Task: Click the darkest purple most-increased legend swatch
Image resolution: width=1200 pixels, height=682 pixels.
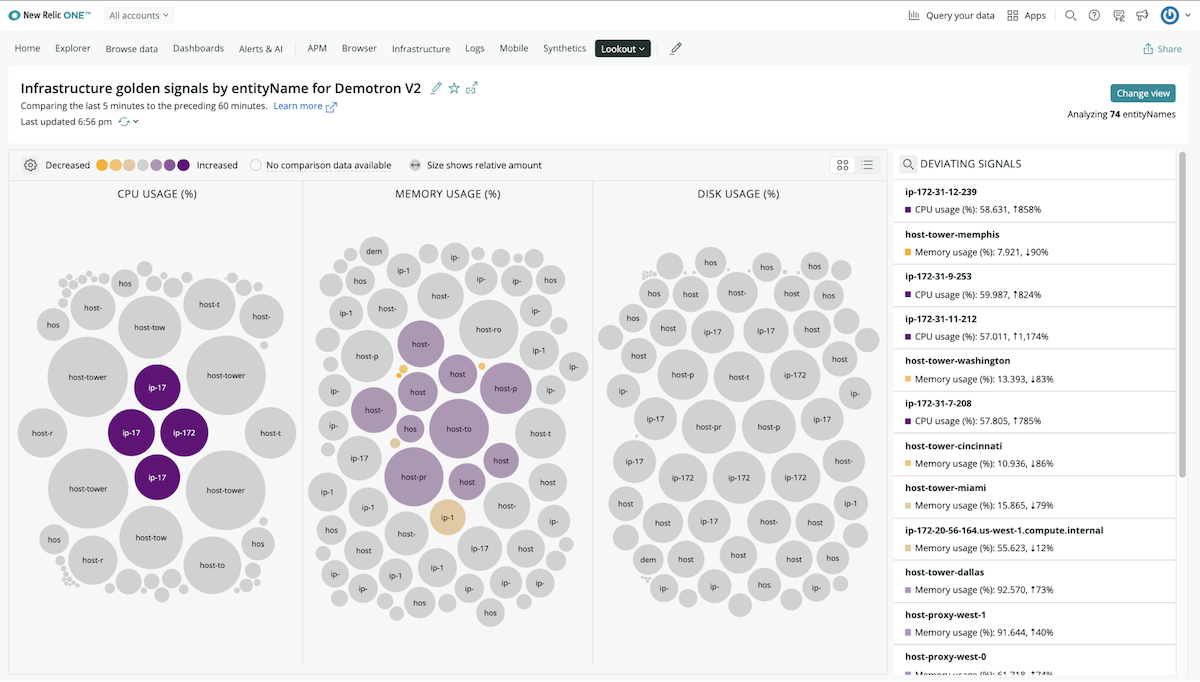Action: [x=183, y=165]
